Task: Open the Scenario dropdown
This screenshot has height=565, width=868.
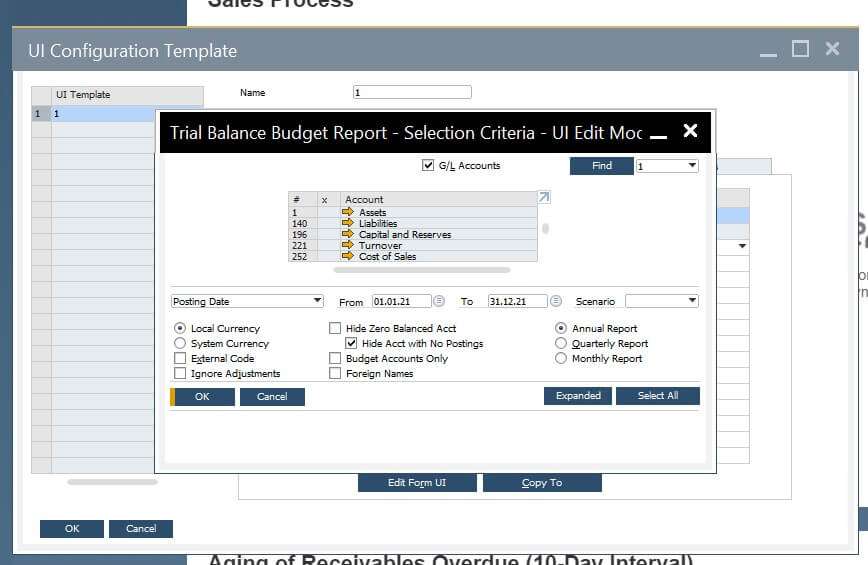Action: [x=662, y=300]
